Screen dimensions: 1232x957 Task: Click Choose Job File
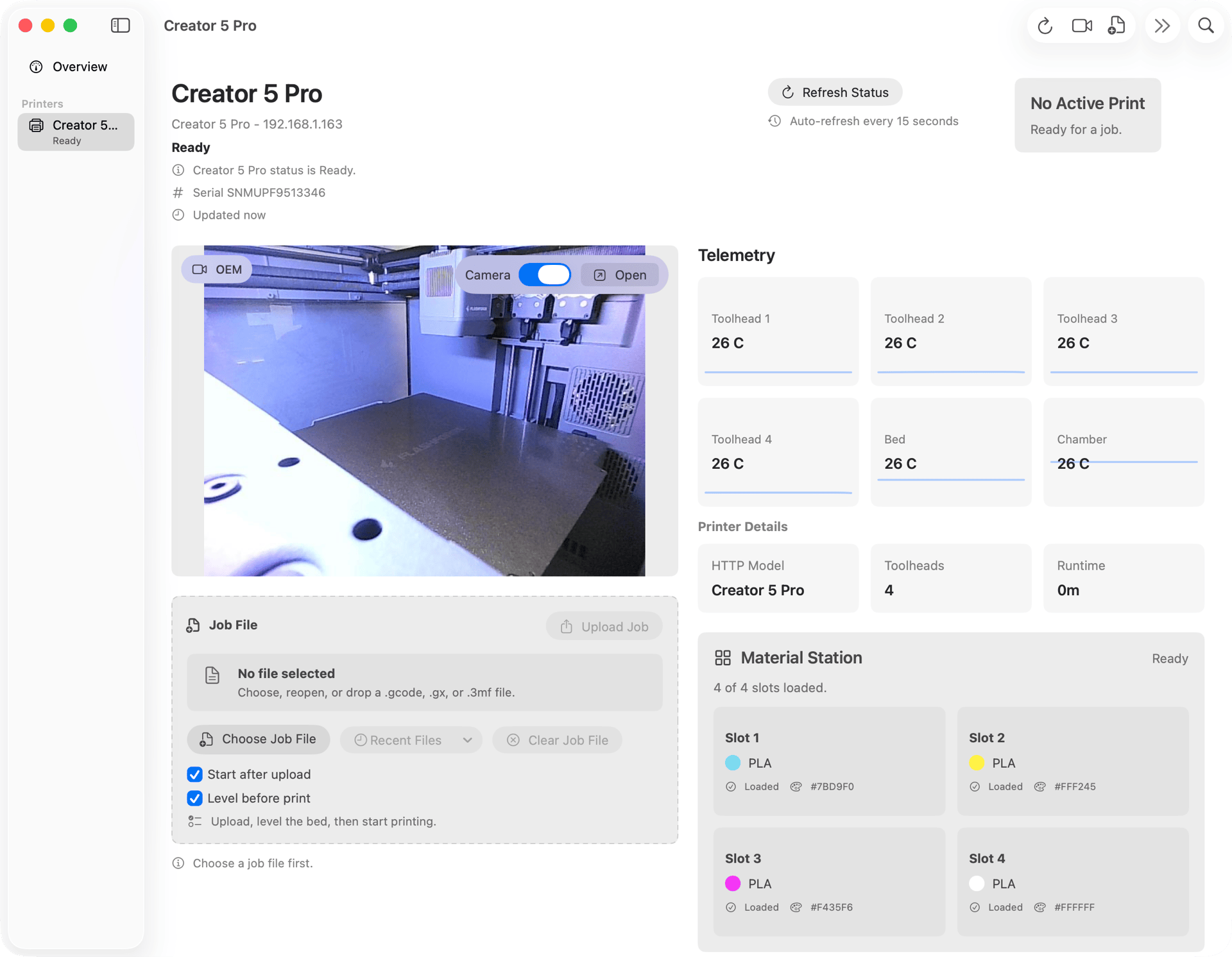click(x=258, y=740)
